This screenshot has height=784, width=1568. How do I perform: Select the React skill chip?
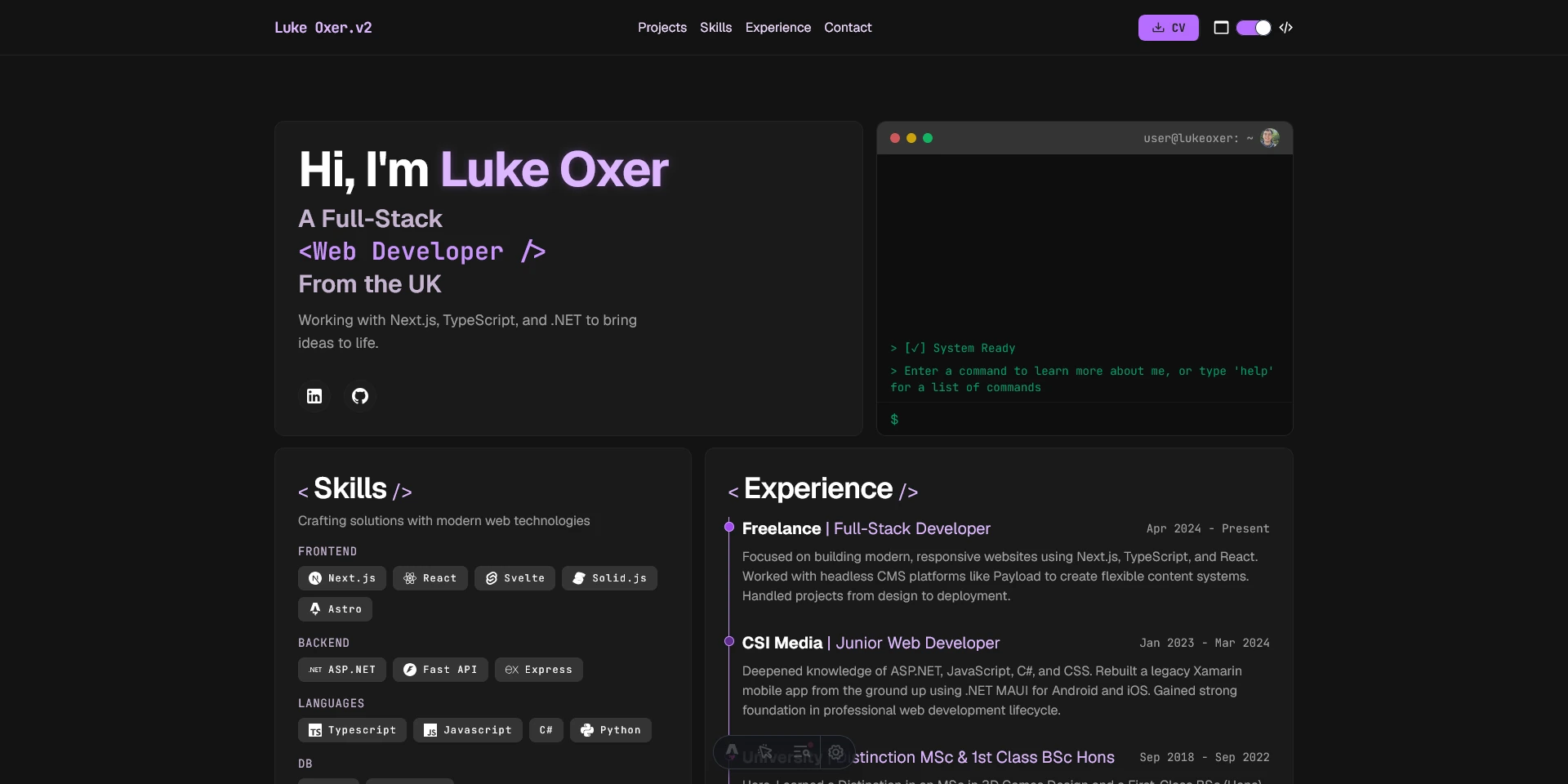(x=430, y=578)
